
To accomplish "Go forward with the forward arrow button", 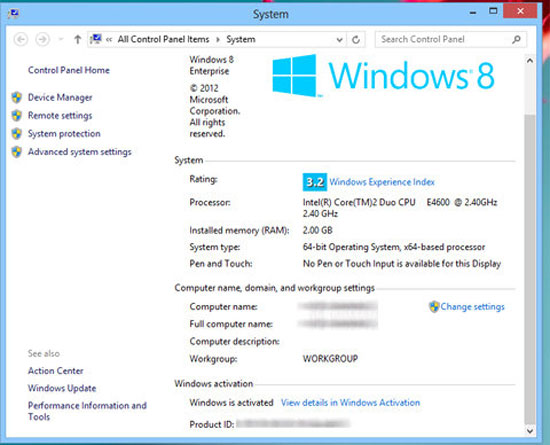I will pos(42,39).
